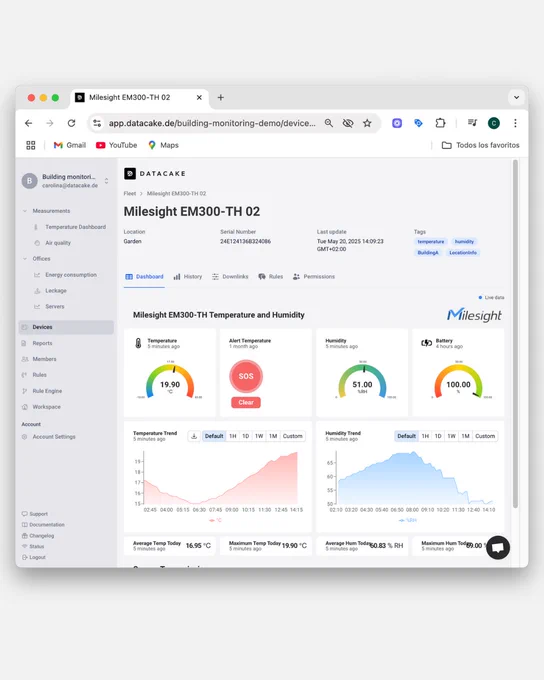Open site information icon in address bar
The width and height of the screenshot is (544, 680).
coord(97,123)
